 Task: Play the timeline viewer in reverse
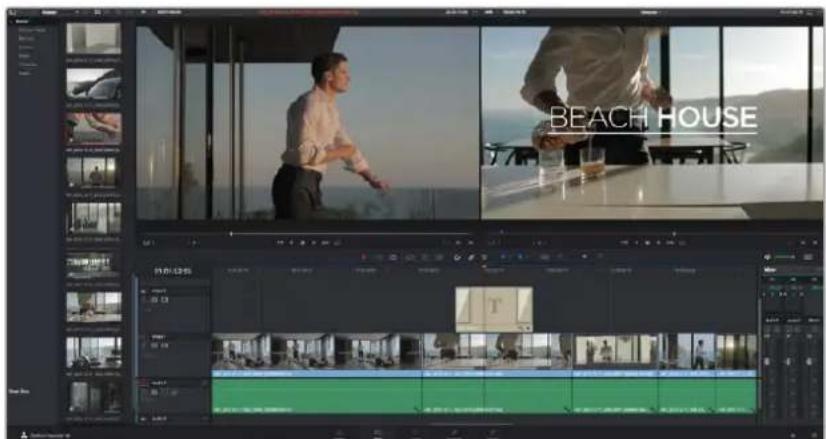coord(636,243)
